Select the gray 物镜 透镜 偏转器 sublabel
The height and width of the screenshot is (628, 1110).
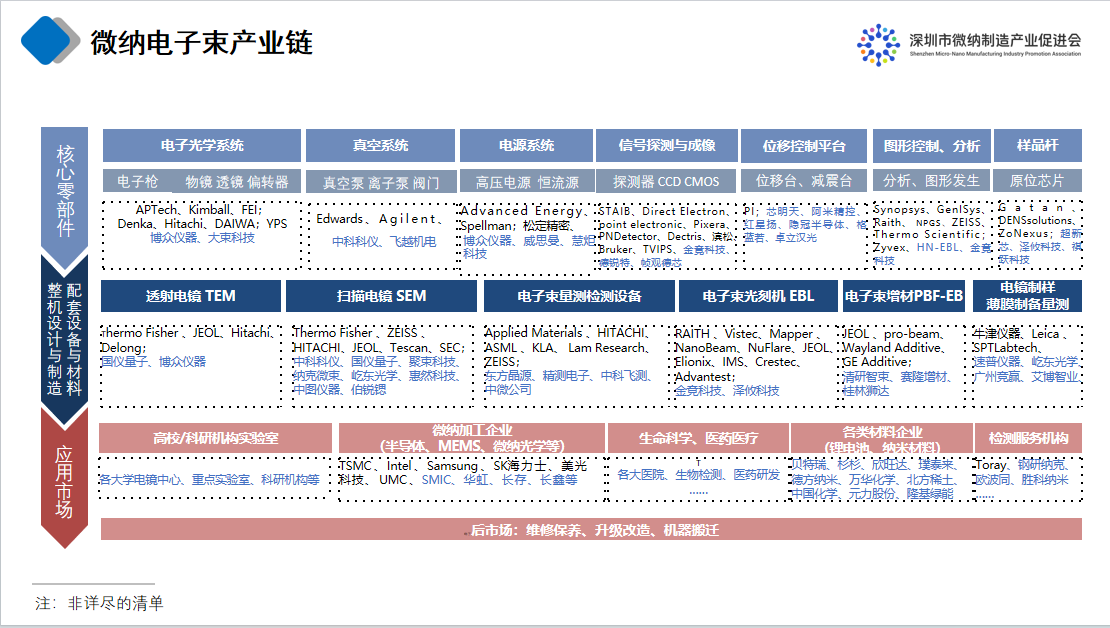[237, 181]
